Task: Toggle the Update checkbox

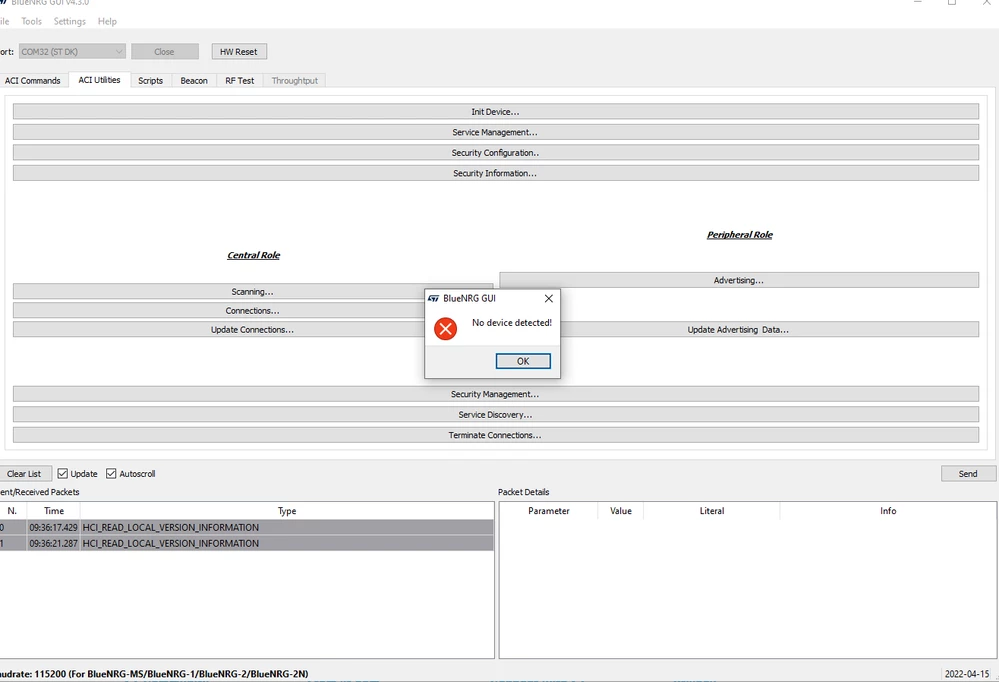Action: pos(62,474)
